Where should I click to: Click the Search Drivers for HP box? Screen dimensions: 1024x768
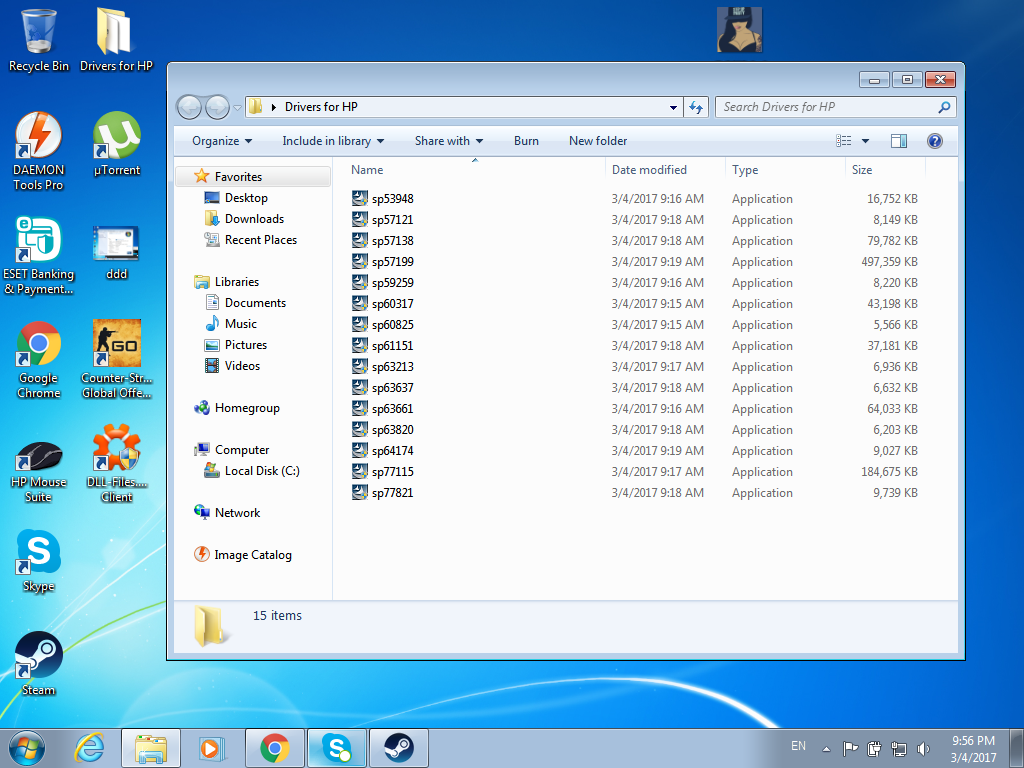[x=835, y=107]
